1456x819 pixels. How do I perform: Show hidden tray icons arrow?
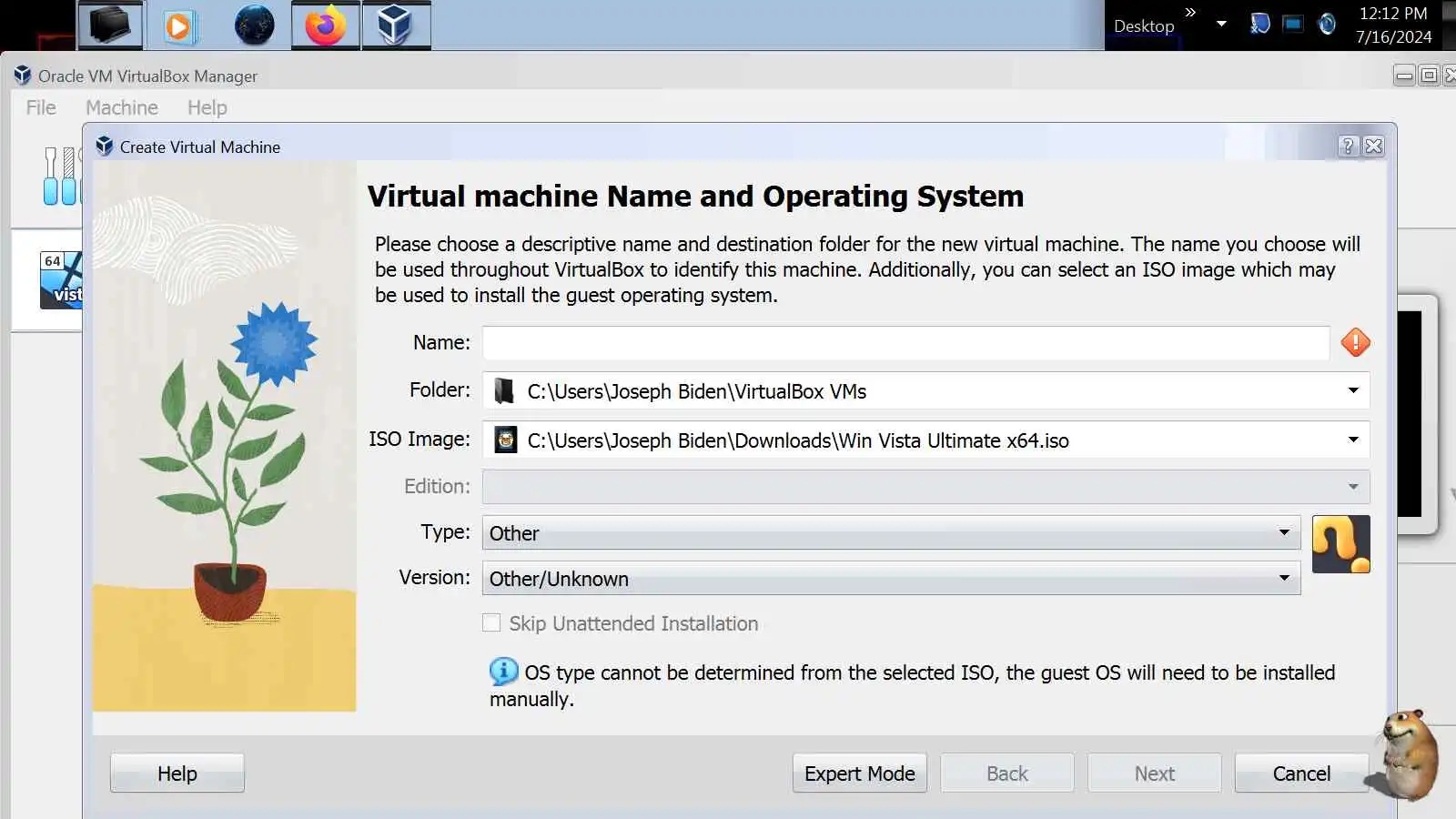[x=1221, y=24]
